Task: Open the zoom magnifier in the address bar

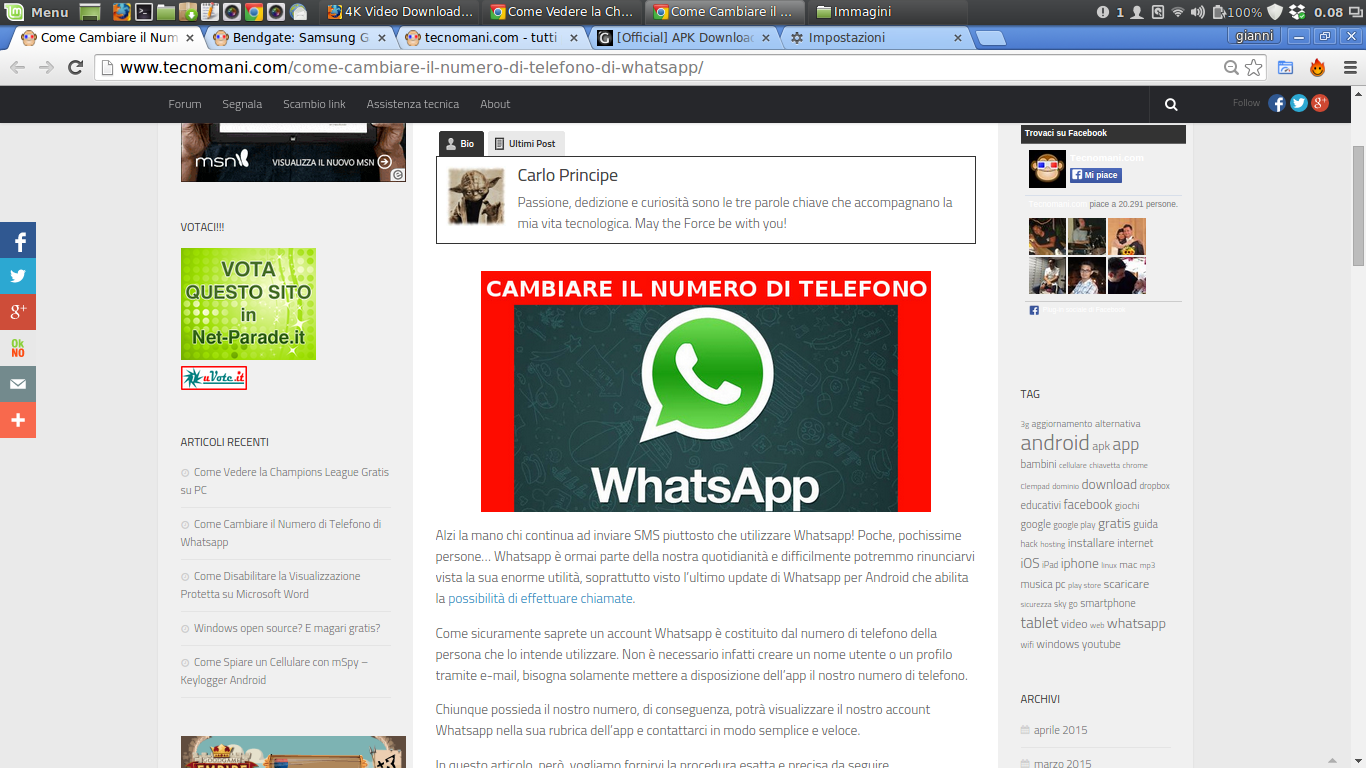Action: click(x=1232, y=67)
